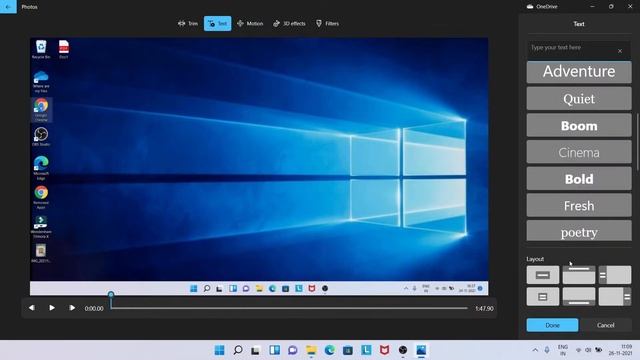Open taskbar Search
The image size is (640, 360).
coord(238,350)
